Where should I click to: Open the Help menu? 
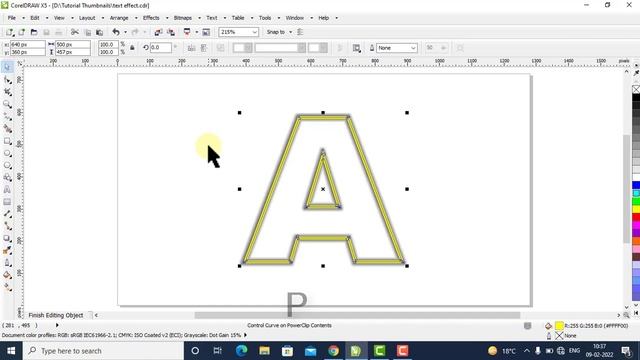coord(324,18)
